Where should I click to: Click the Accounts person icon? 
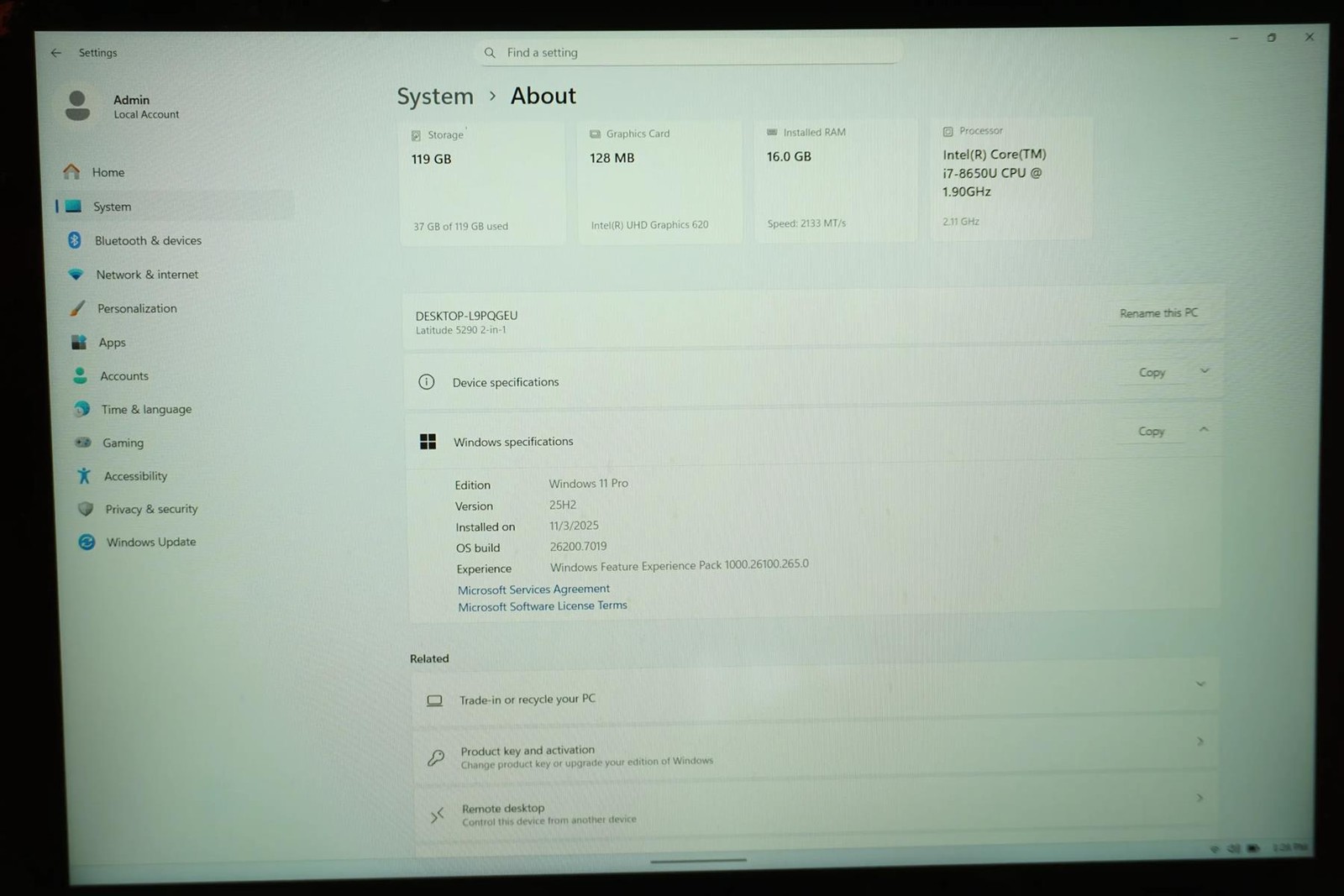click(x=81, y=375)
